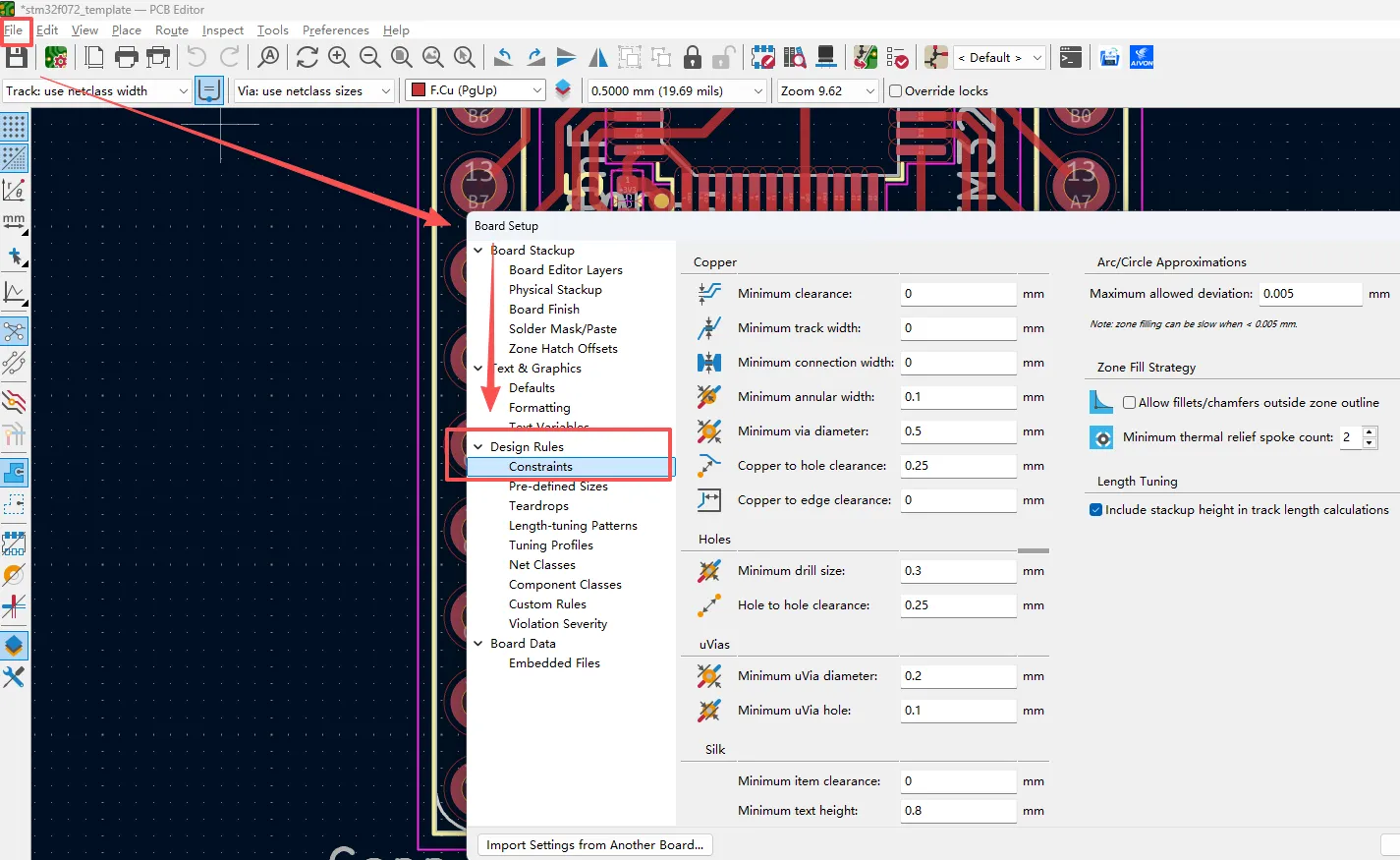Click the Find text icon
Screen dimensions: 1400x860
coord(268,57)
